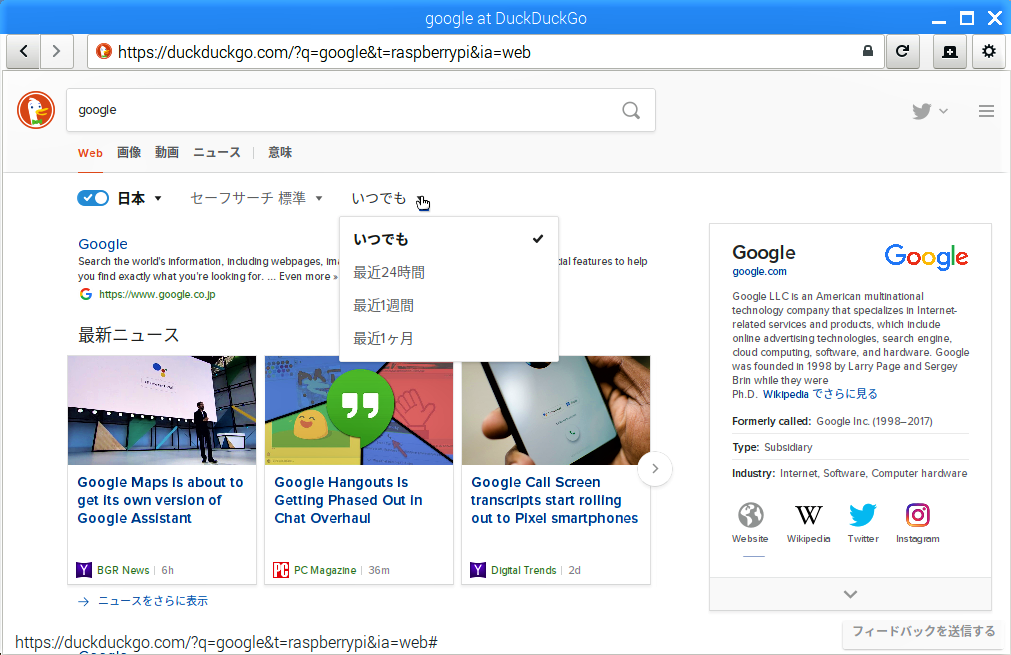The height and width of the screenshot is (655, 1011).
Task: Submit search with the magnifier icon
Action: tap(631, 110)
